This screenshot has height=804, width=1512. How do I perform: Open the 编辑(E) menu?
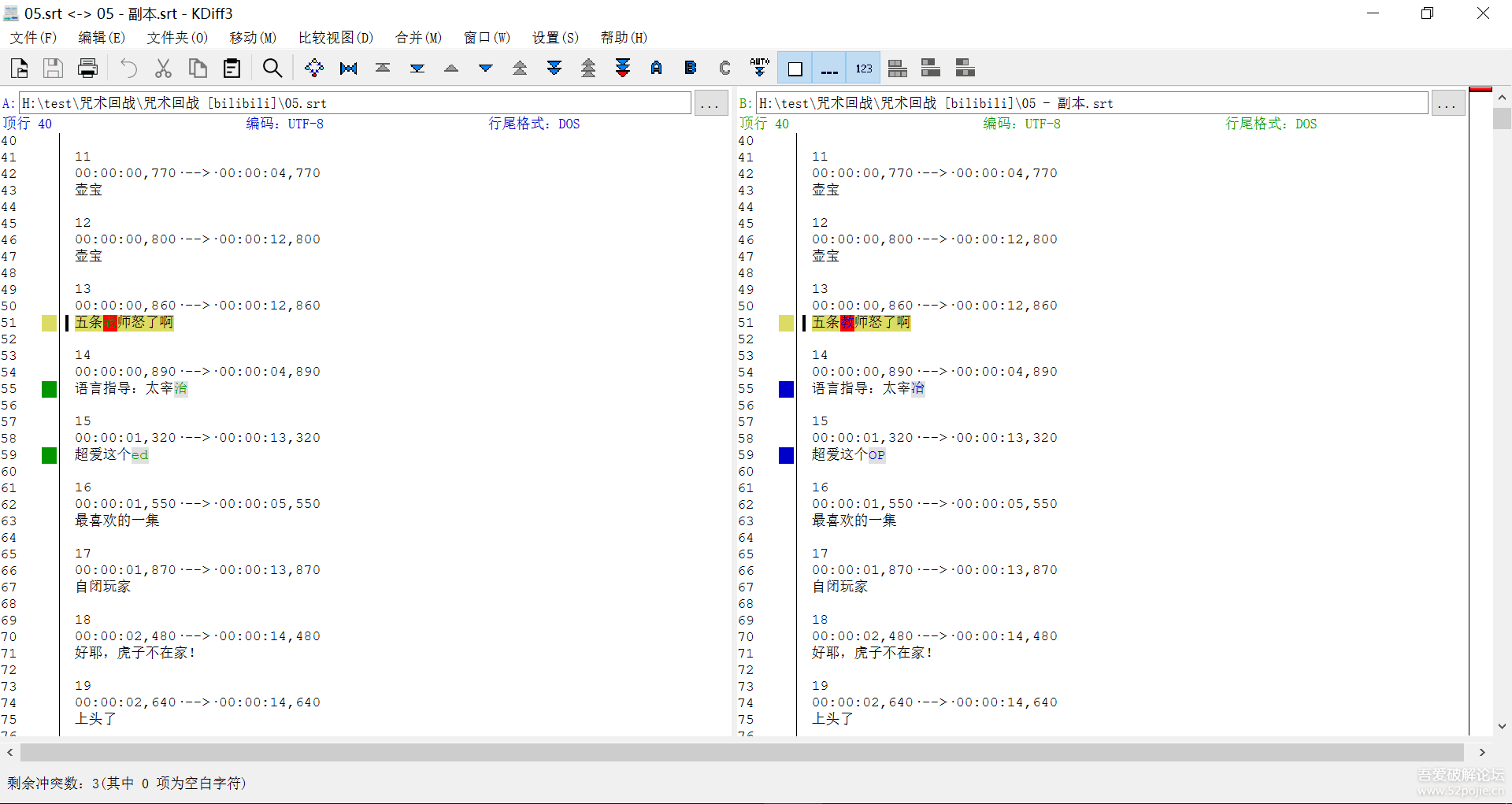[x=102, y=38]
